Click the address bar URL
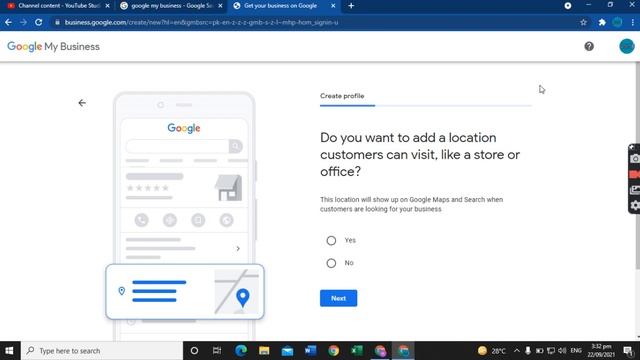This screenshot has height=360, width=640. 201,22
